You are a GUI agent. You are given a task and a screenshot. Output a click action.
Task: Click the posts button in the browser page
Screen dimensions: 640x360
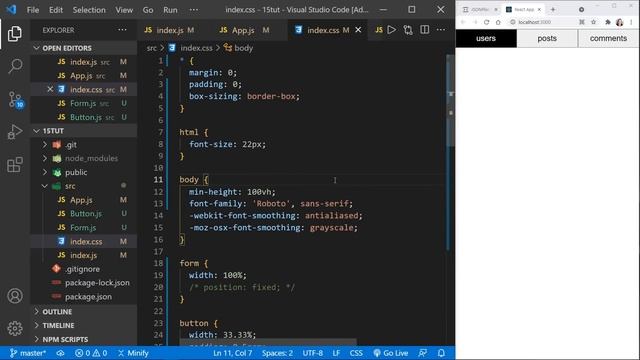(x=547, y=38)
